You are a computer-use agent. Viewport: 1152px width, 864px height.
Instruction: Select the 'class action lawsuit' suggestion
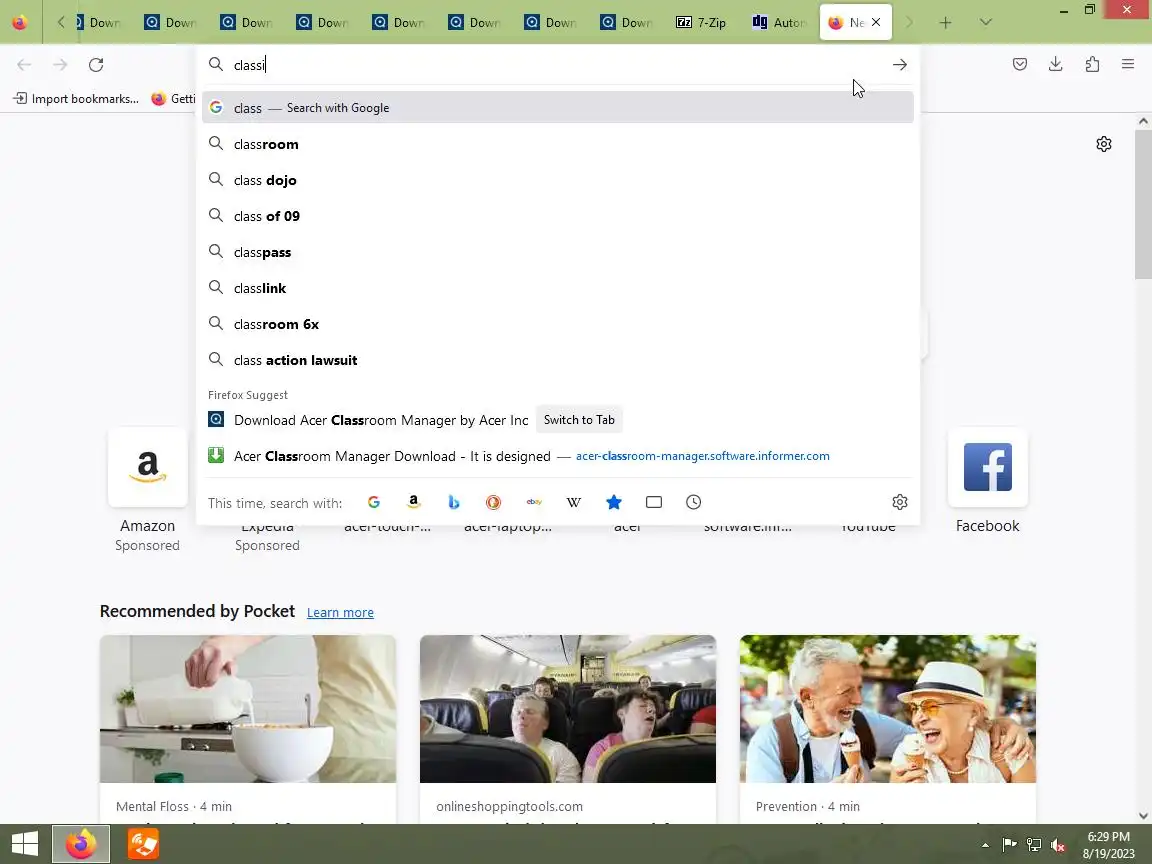(558, 360)
